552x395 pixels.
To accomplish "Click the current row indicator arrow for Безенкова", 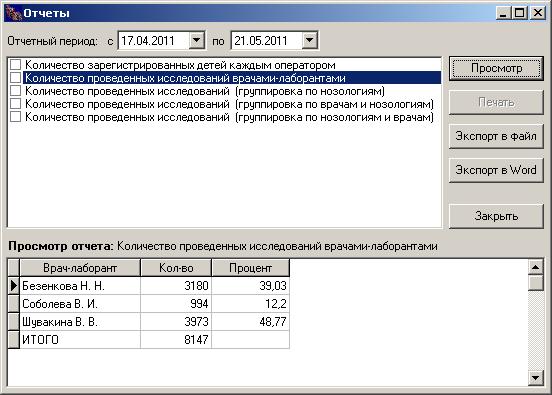I will 14,286.
